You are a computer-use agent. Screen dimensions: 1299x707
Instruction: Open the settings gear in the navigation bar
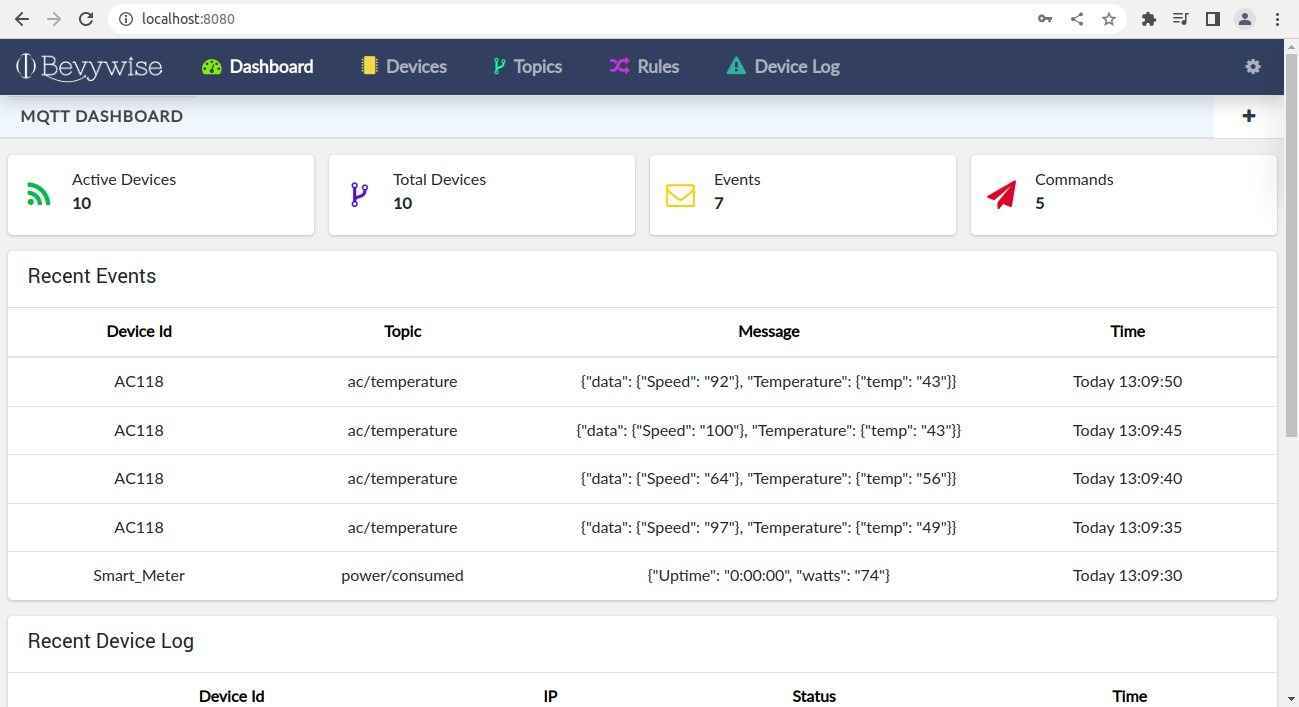[1253, 66]
